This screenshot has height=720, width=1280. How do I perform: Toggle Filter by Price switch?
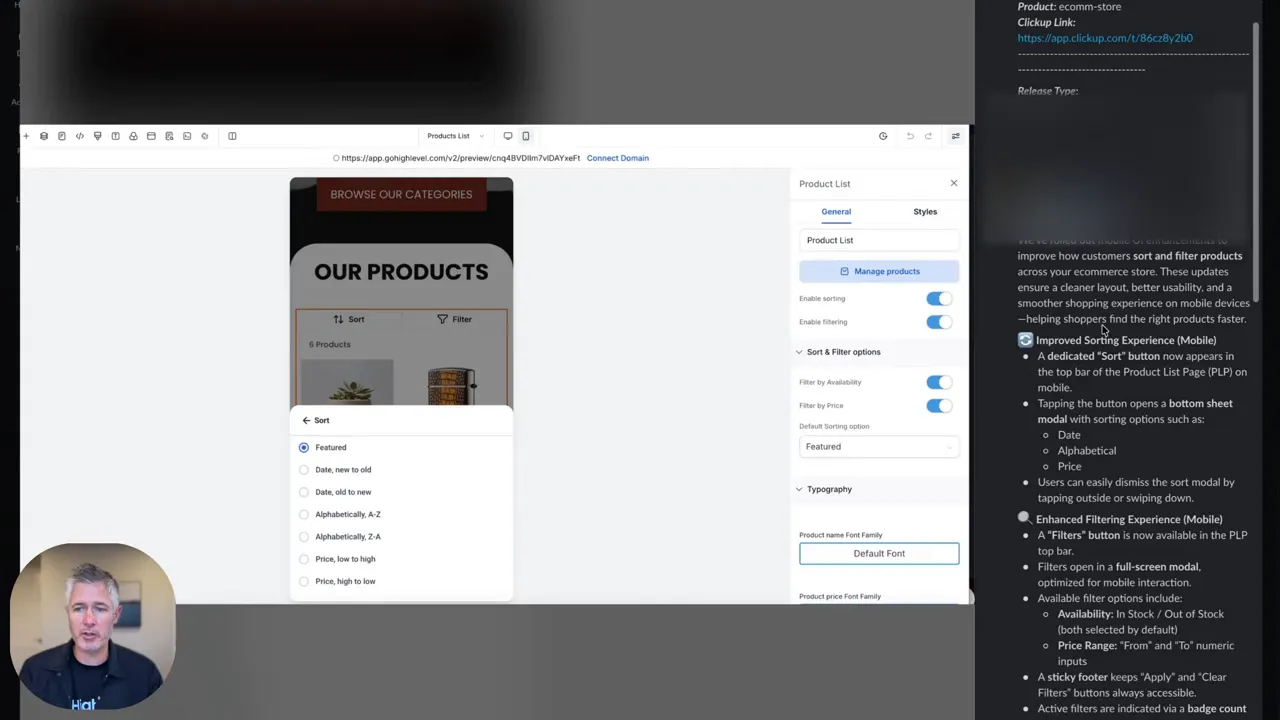click(x=939, y=405)
